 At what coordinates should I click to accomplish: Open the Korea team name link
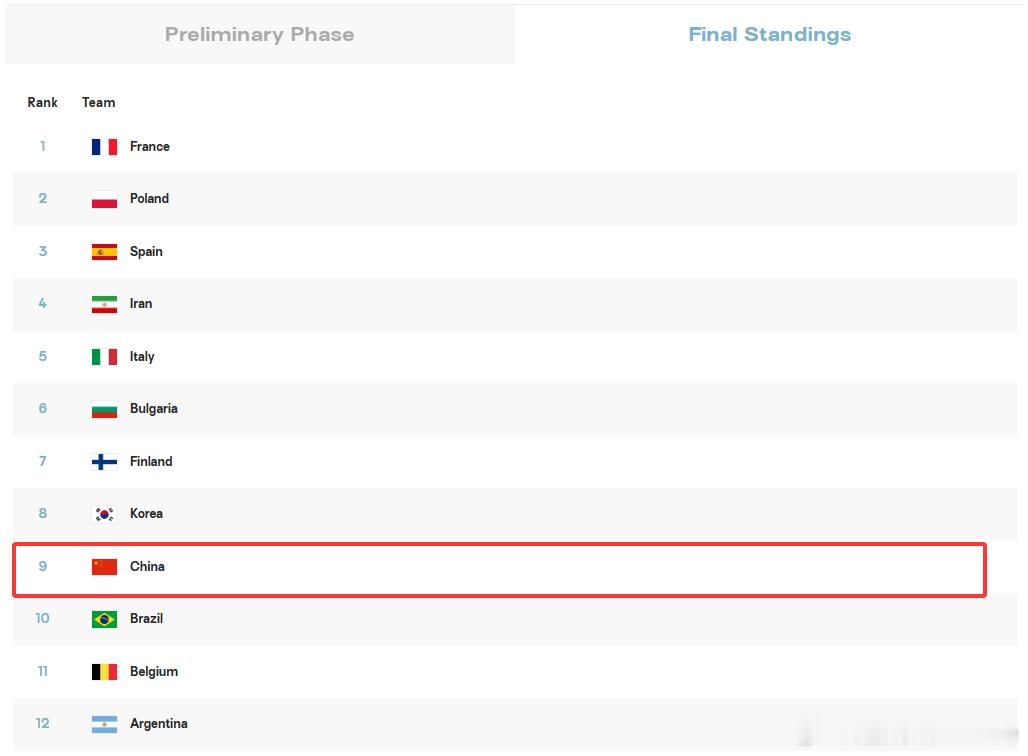146,513
